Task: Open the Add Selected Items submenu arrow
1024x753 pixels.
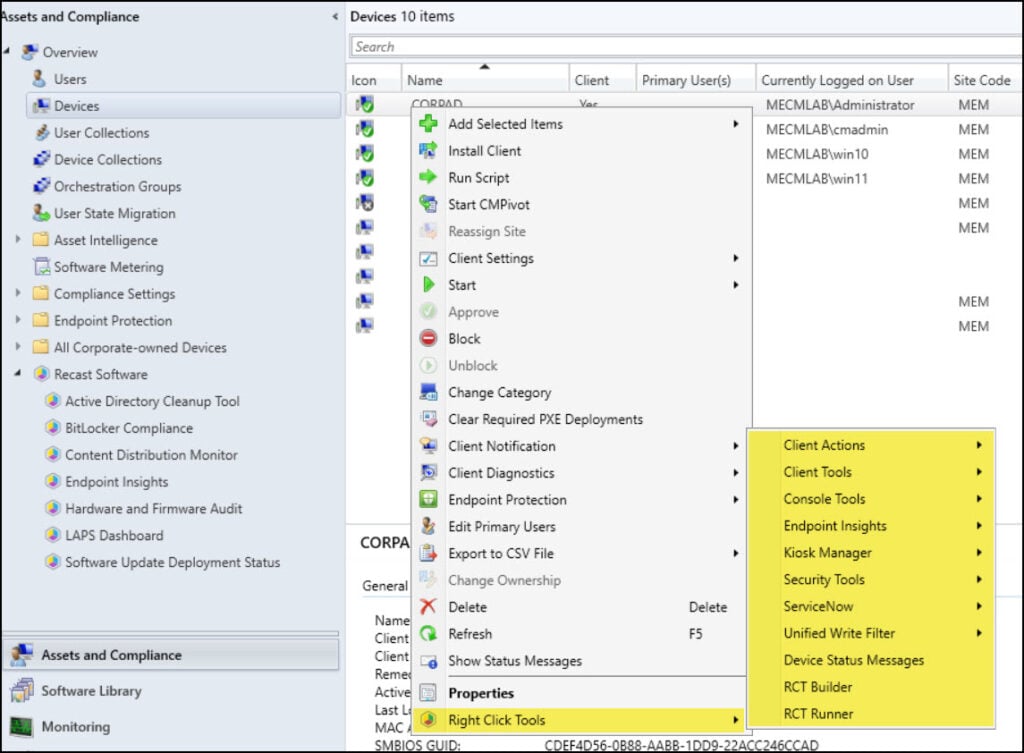Action: pyautogui.click(x=735, y=123)
